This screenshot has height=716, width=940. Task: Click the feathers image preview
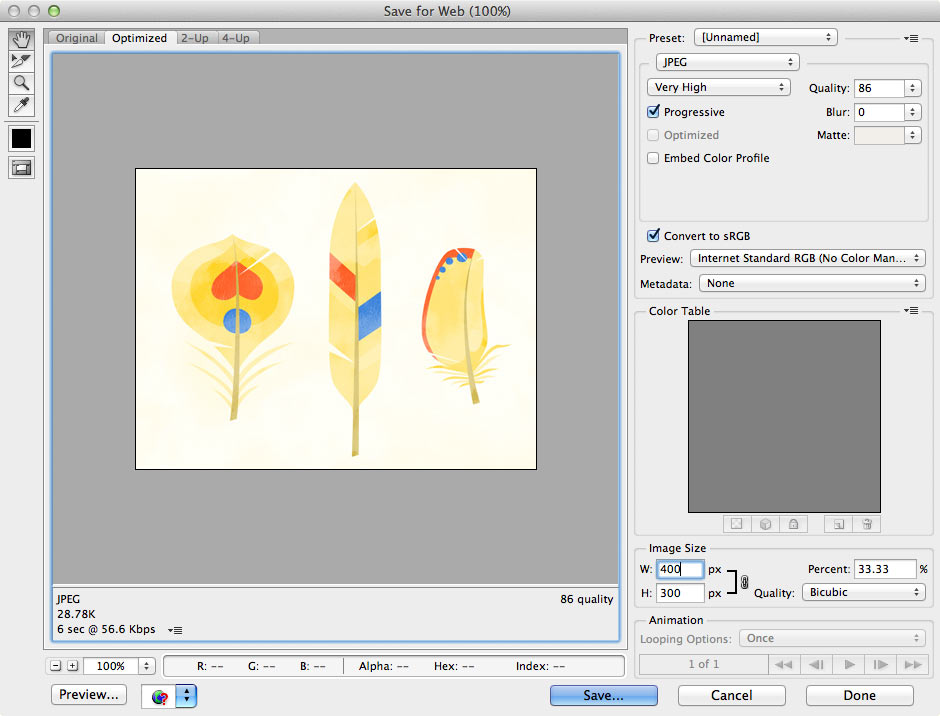(336, 319)
